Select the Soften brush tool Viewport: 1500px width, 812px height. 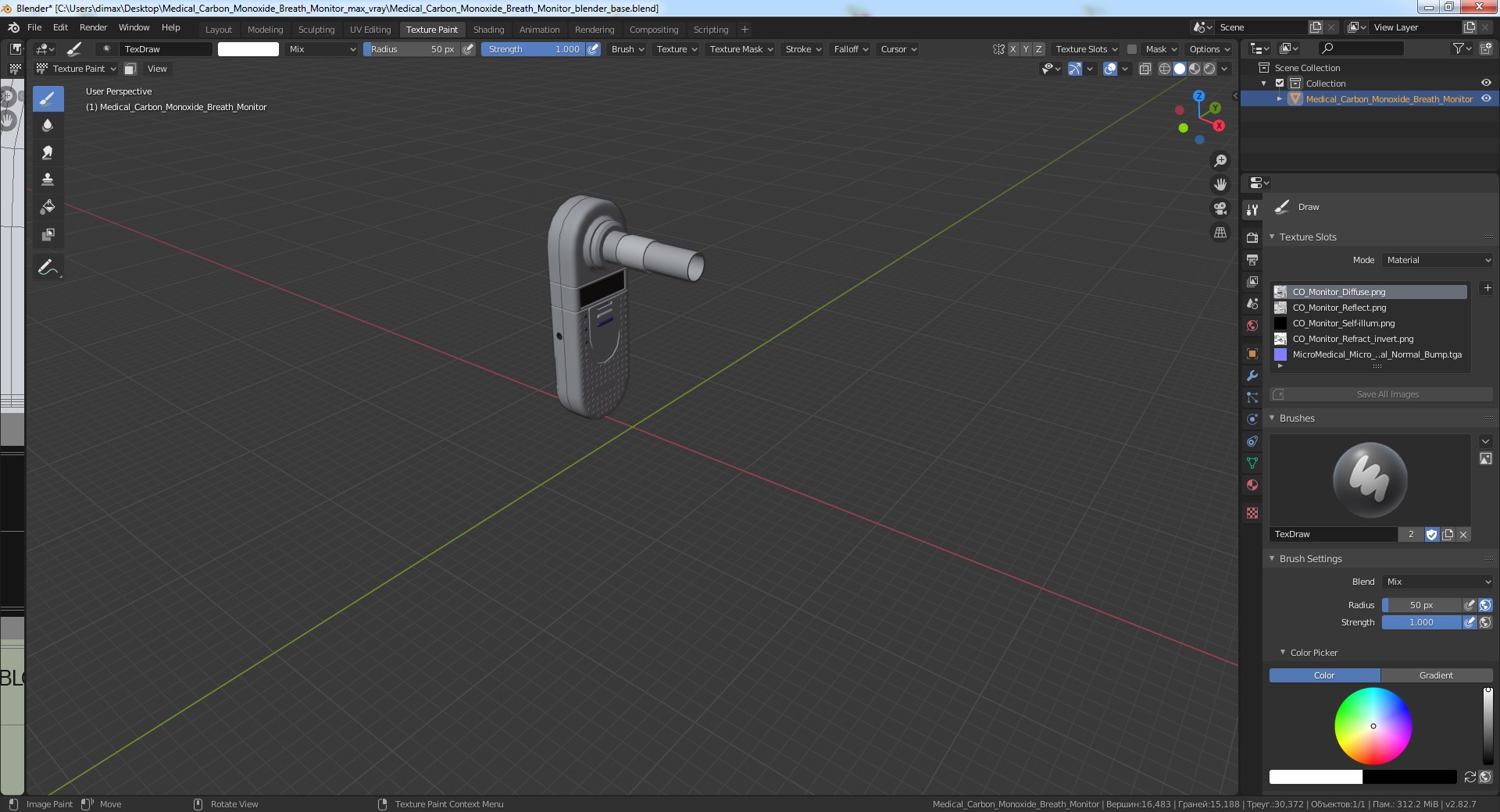[x=48, y=126]
